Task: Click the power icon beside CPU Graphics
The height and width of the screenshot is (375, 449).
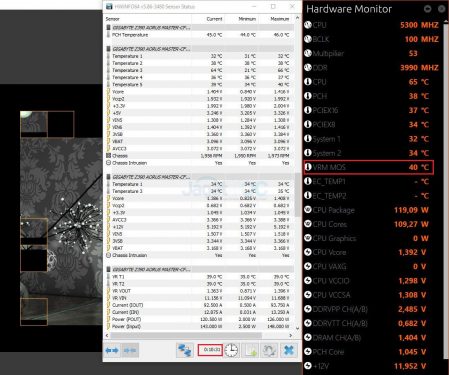Action: (x=308, y=238)
